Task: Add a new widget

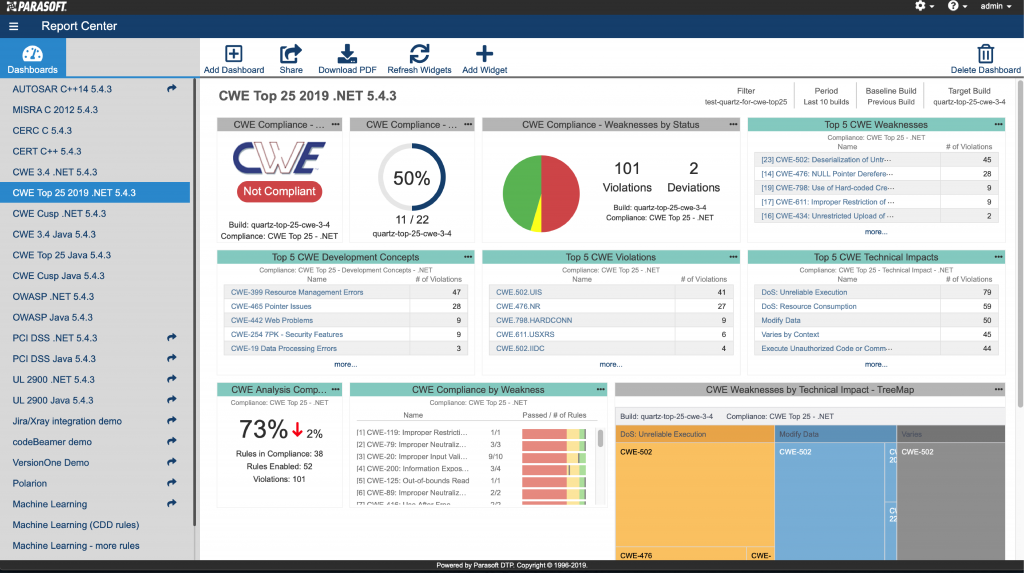Action: coord(485,59)
